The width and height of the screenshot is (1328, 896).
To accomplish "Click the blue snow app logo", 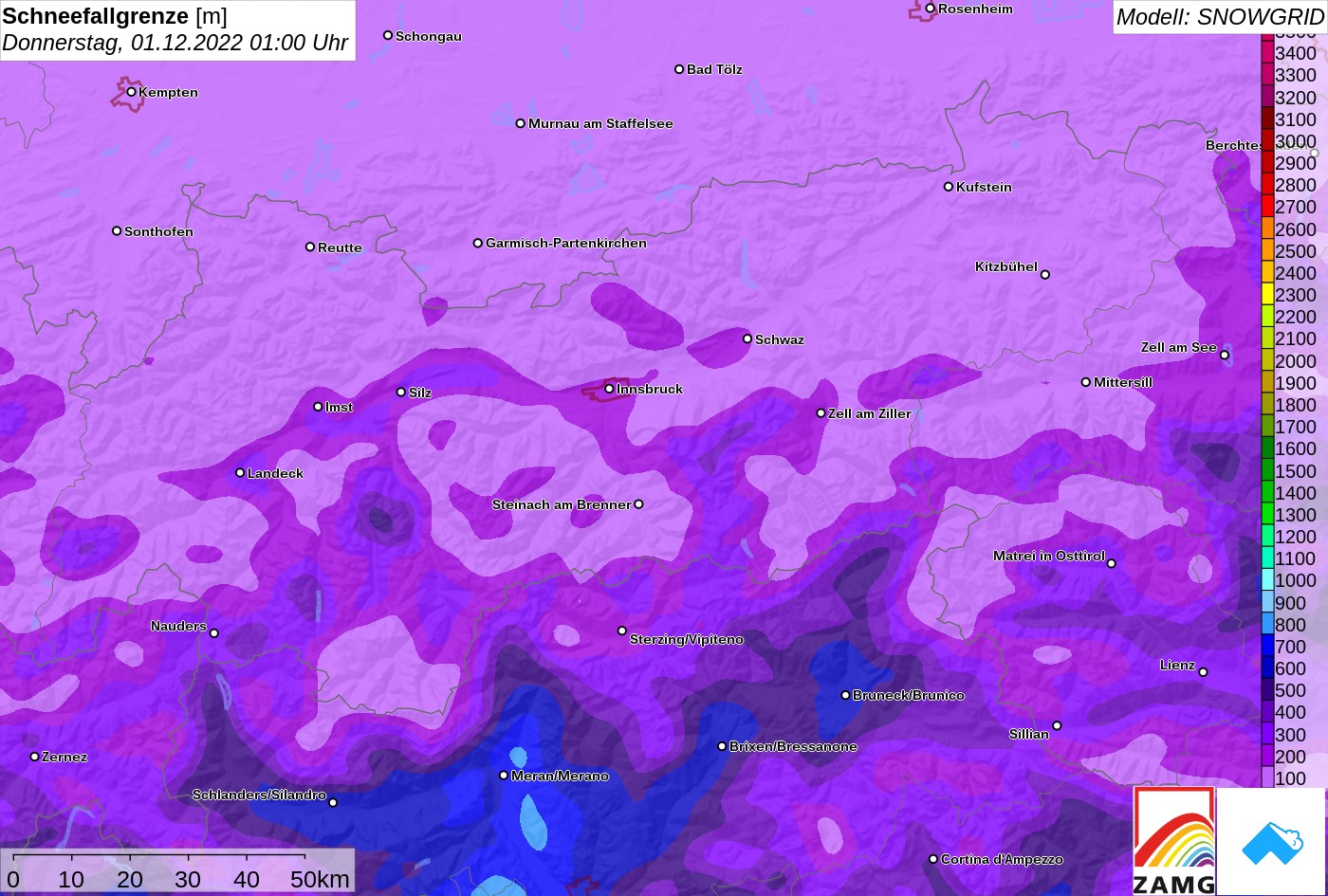I will 1272,842.
